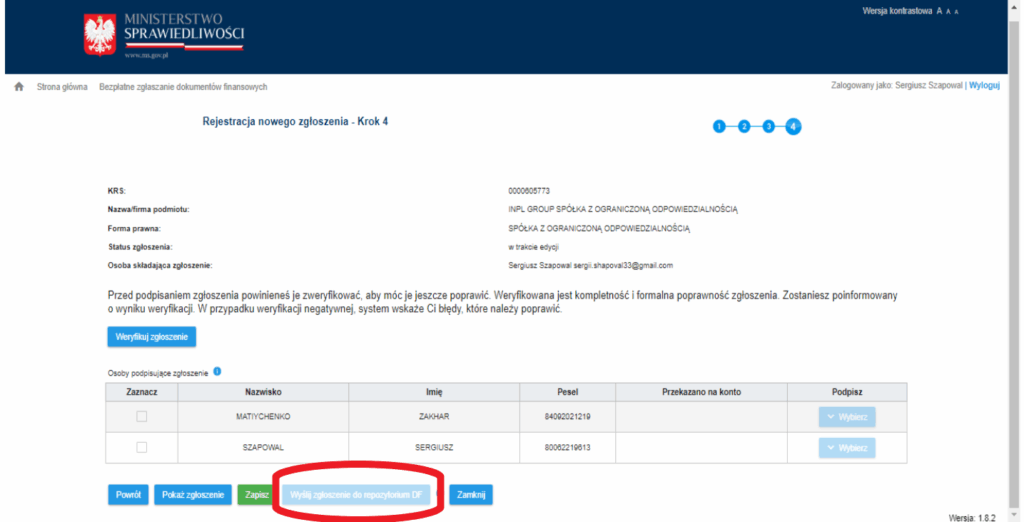This screenshot has width=1024, height=522.
Task: Open the Strona główna breadcrumb item
Action: click(x=62, y=87)
